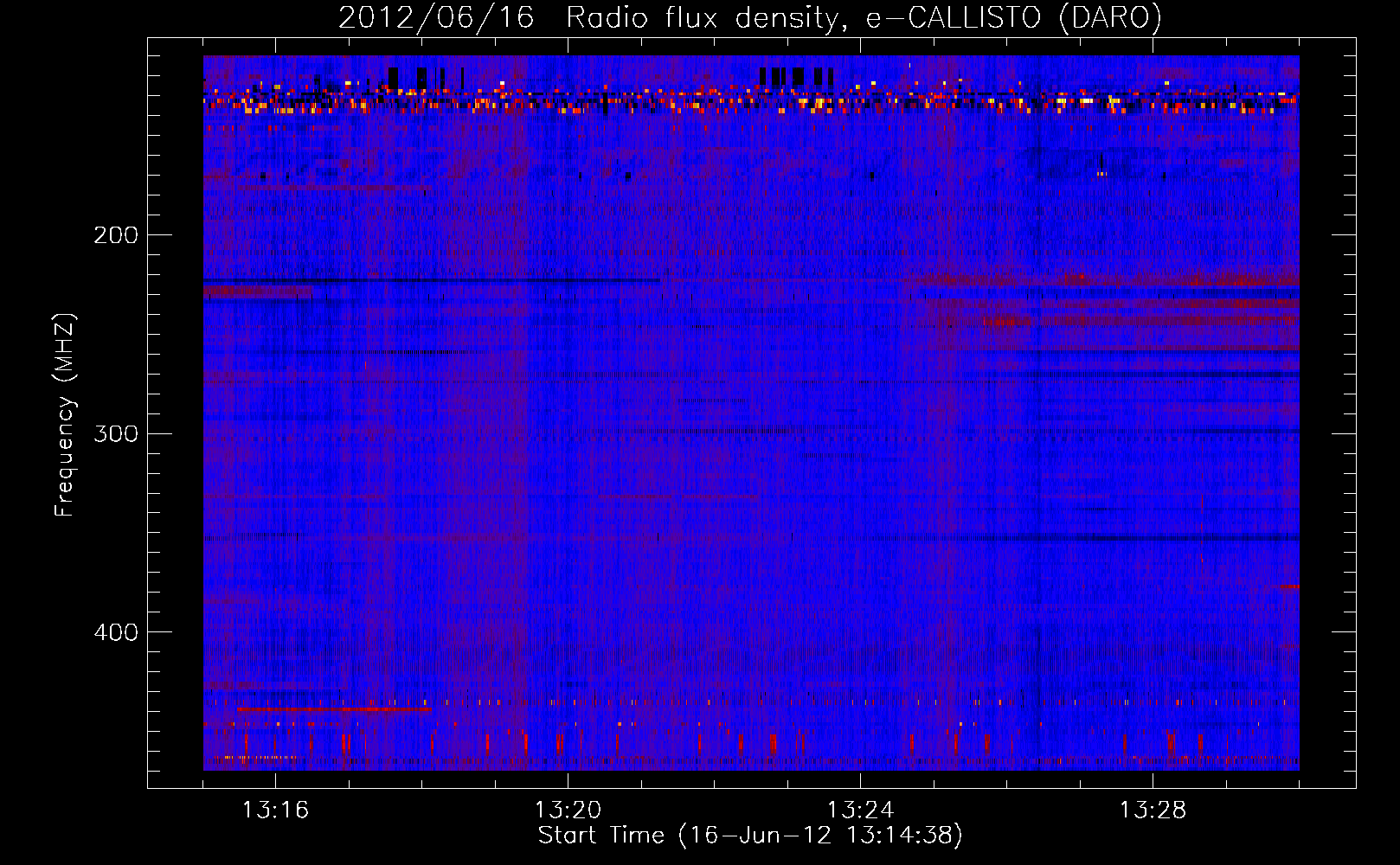The height and width of the screenshot is (865, 1400).
Task: Click the 13:24 time tick label
Action: pyautogui.click(x=860, y=811)
